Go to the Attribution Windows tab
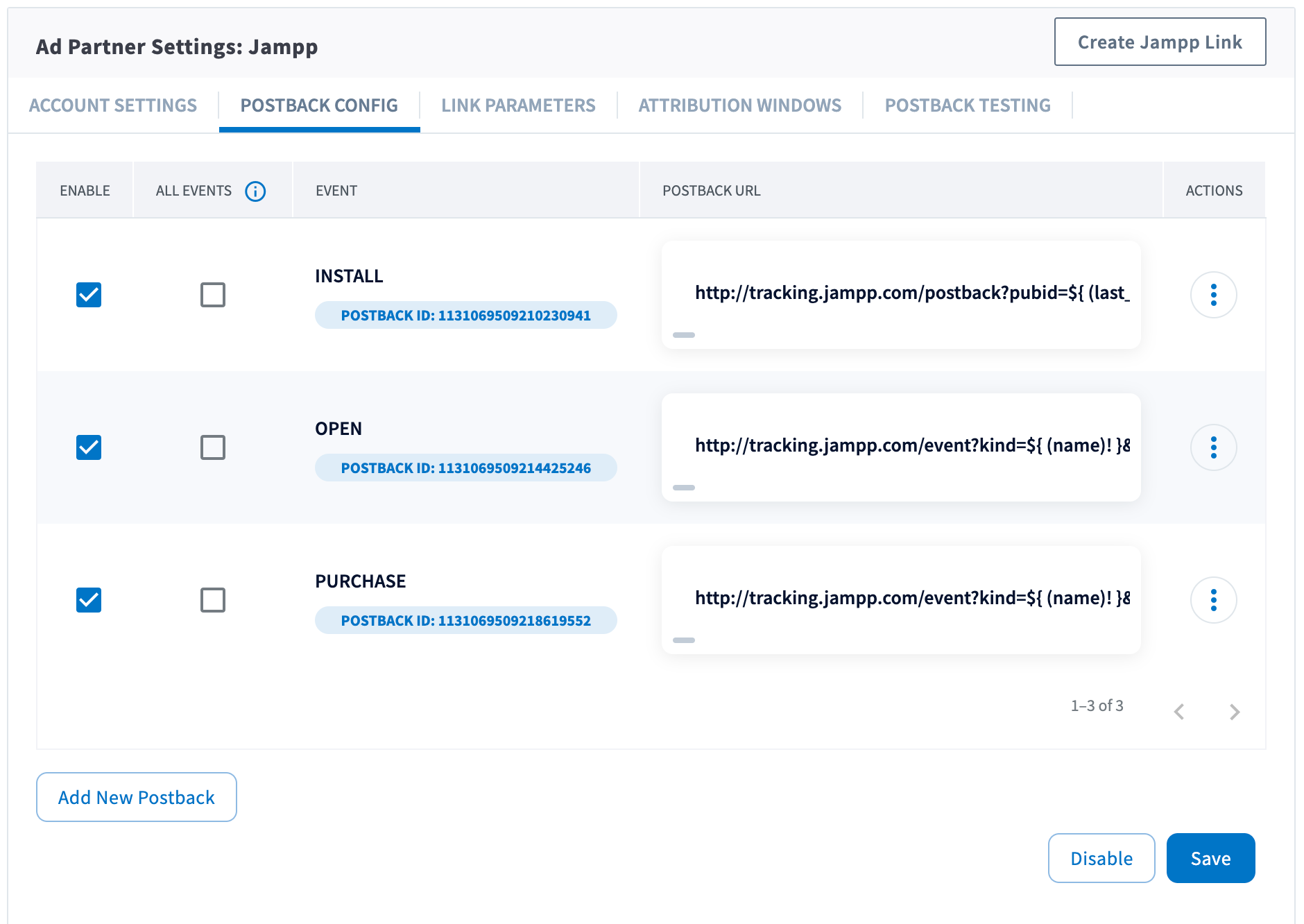Viewport: 1304px width, 924px height. pos(740,105)
